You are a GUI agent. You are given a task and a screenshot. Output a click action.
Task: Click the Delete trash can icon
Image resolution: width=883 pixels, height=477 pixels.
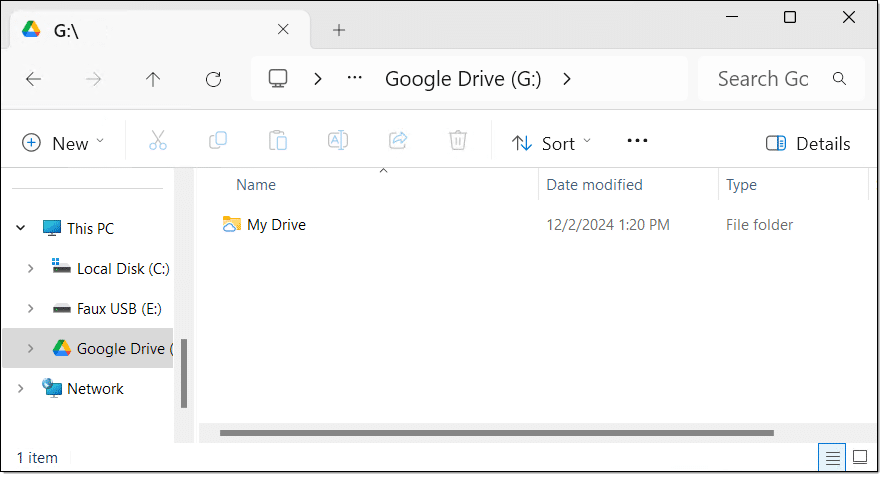(457, 141)
